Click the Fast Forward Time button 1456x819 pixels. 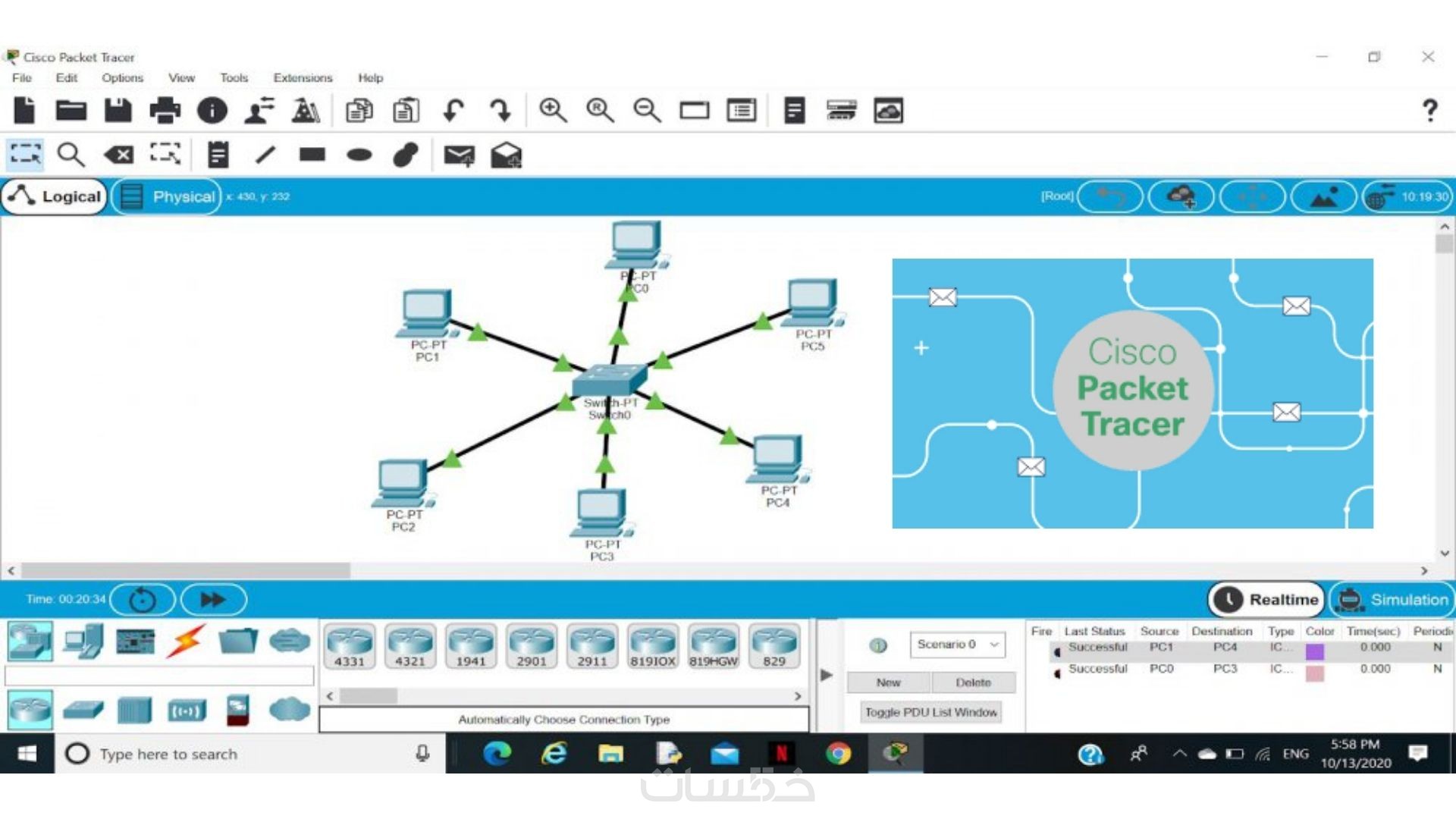point(213,600)
